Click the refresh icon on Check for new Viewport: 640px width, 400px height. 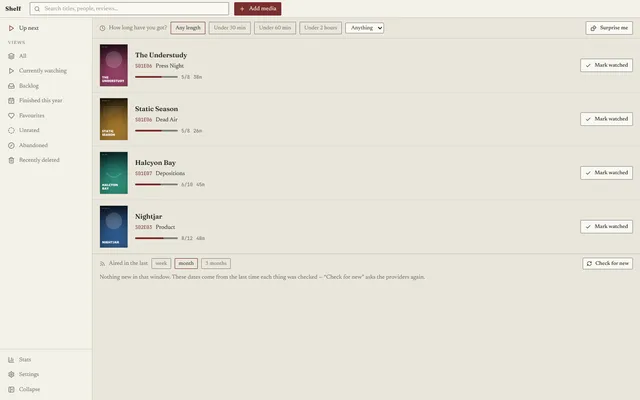[589, 263]
